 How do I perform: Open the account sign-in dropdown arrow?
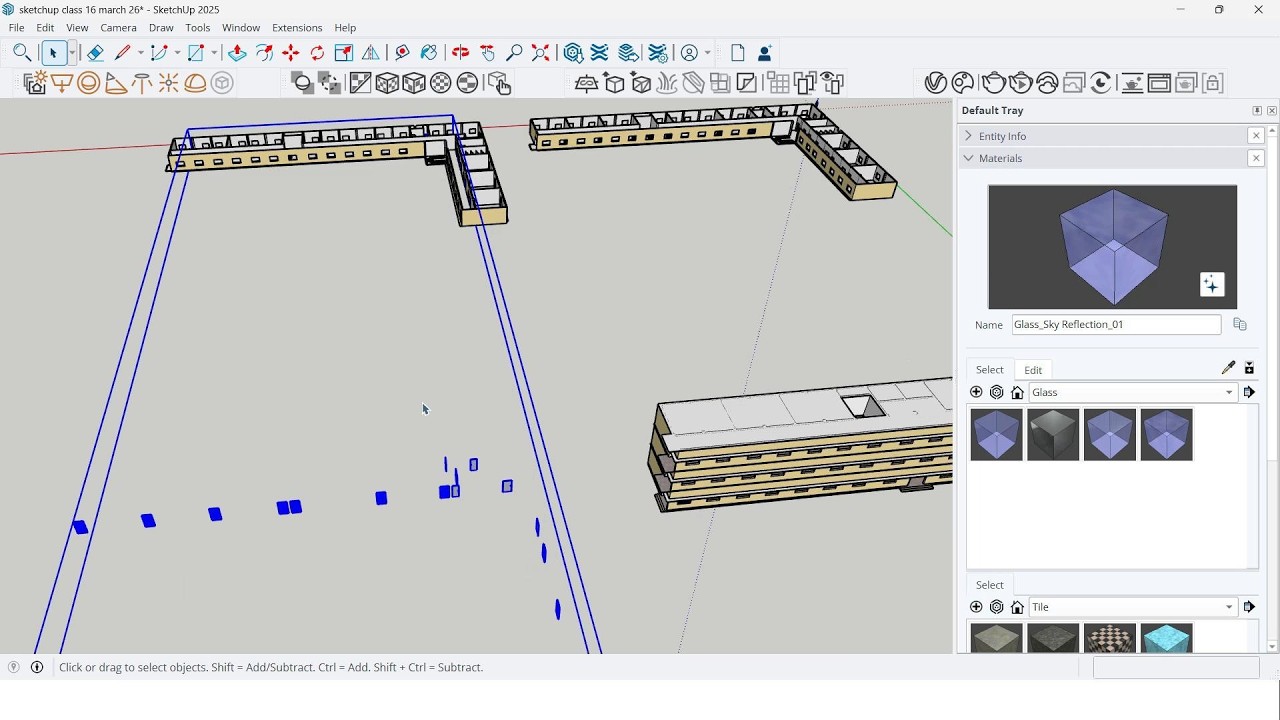coord(708,53)
